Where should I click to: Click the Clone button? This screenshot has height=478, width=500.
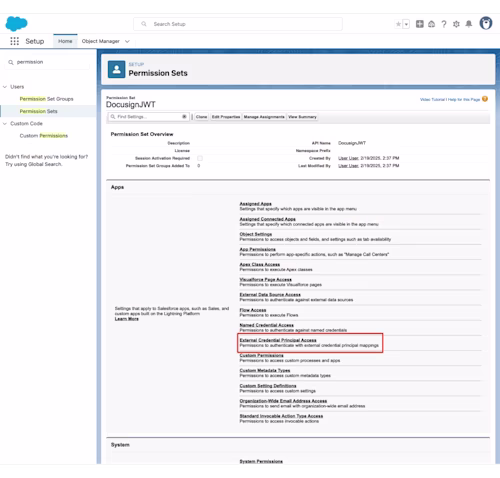pos(201,117)
